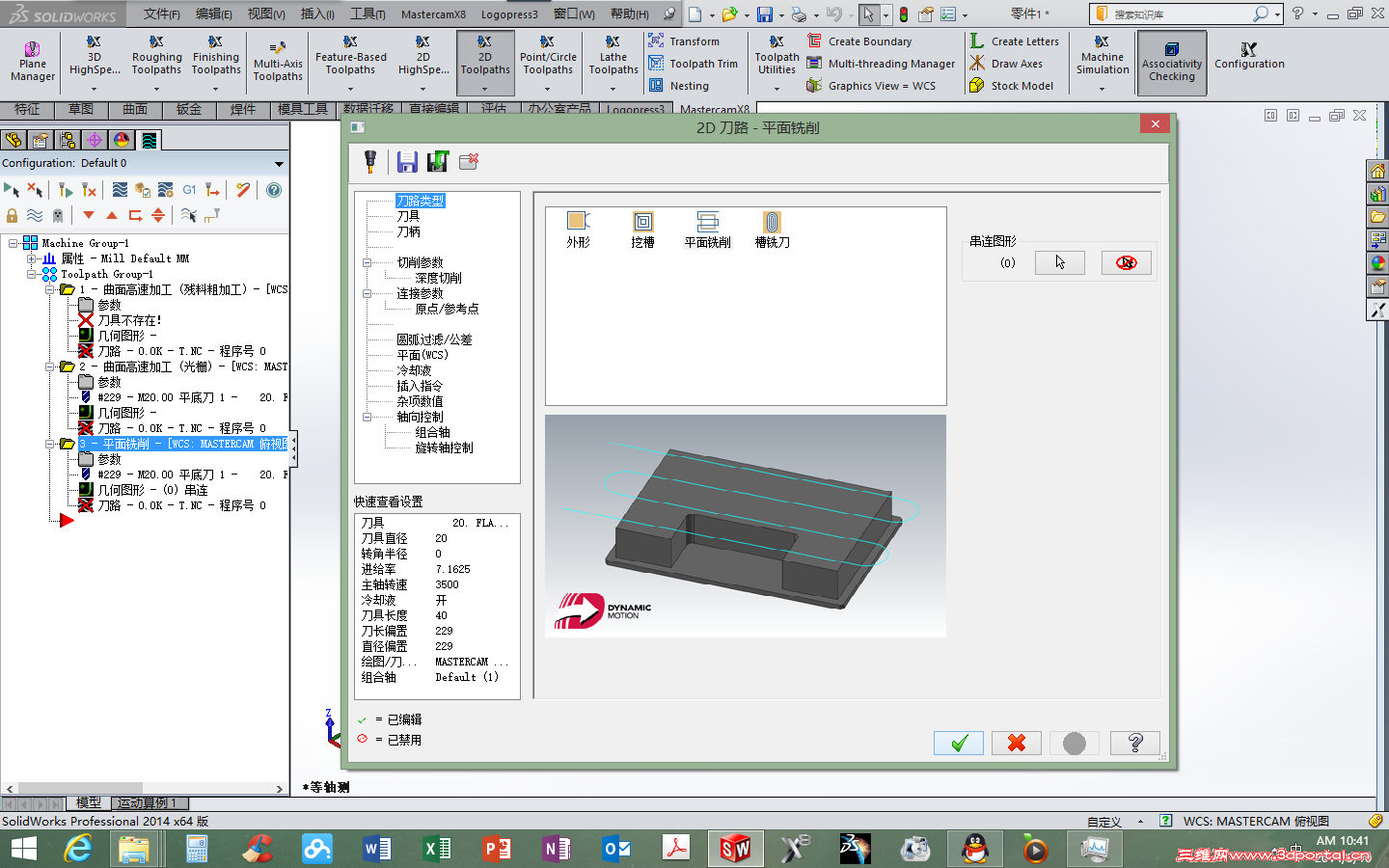Switch to the 特征 tab
This screenshot has width=1389, height=868.
click(x=27, y=109)
